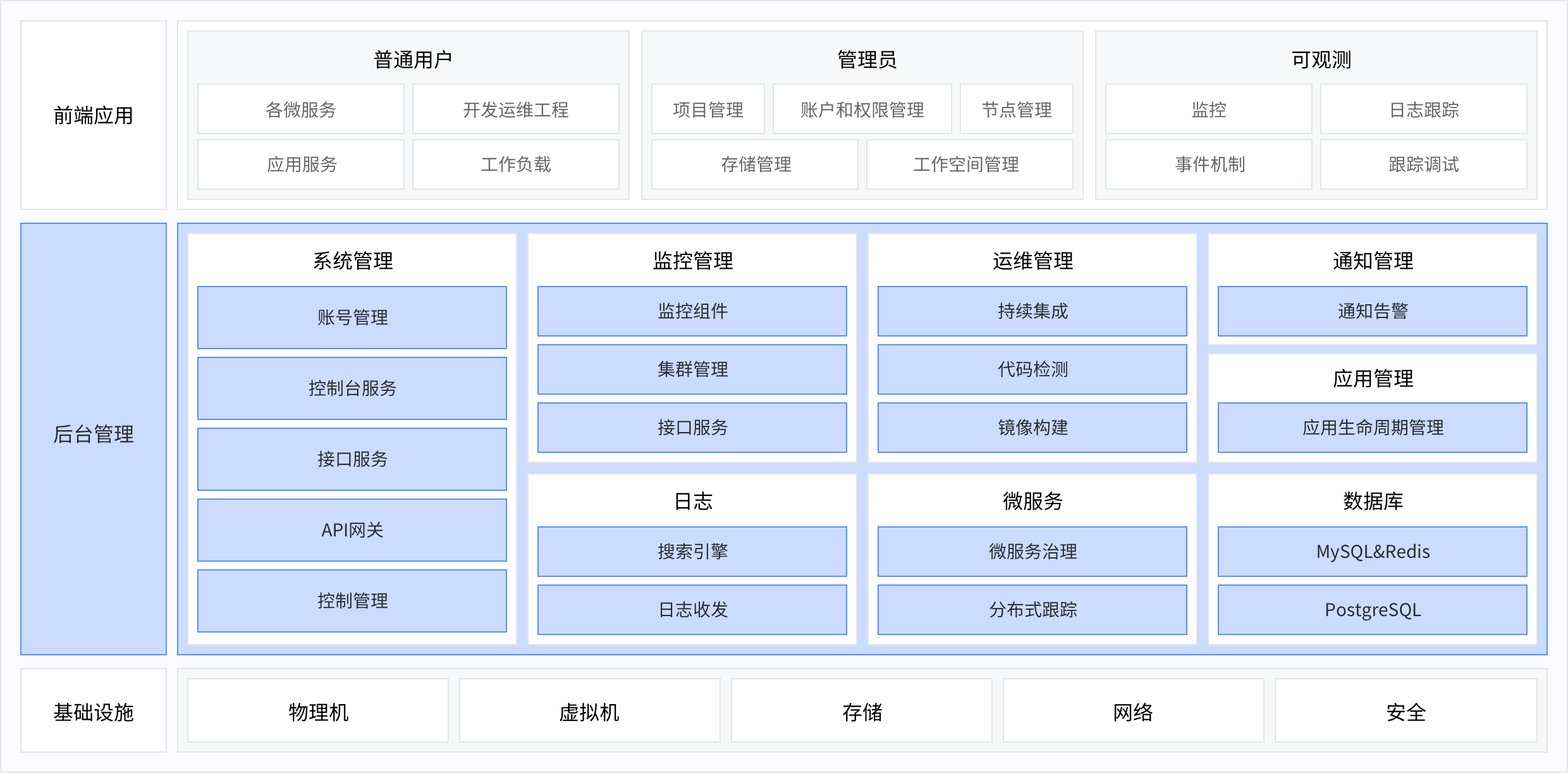
Task: Select the 镜像构建 block
Action: click(1032, 428)
